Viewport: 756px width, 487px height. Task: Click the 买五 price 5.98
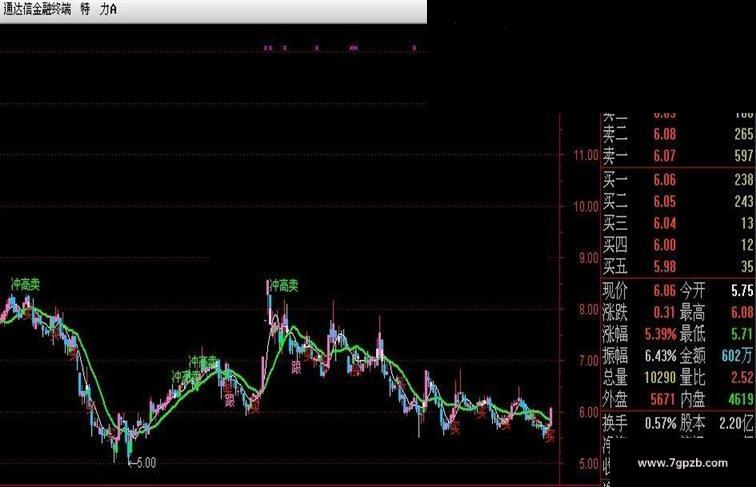[x=664, y=266]
